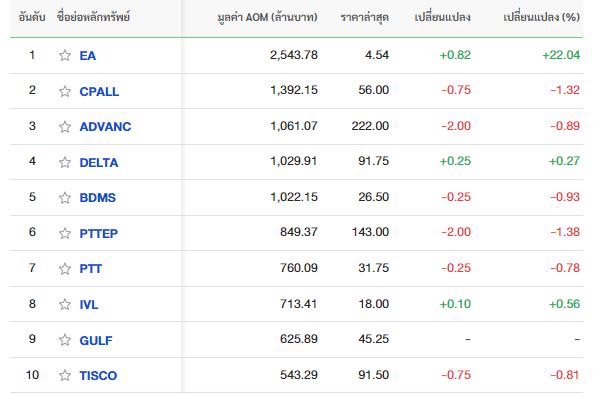Sort by เปลี่ยนแปลง (%) column header
This screenshot has height=394, width=603.
click(x=541, y=17)
